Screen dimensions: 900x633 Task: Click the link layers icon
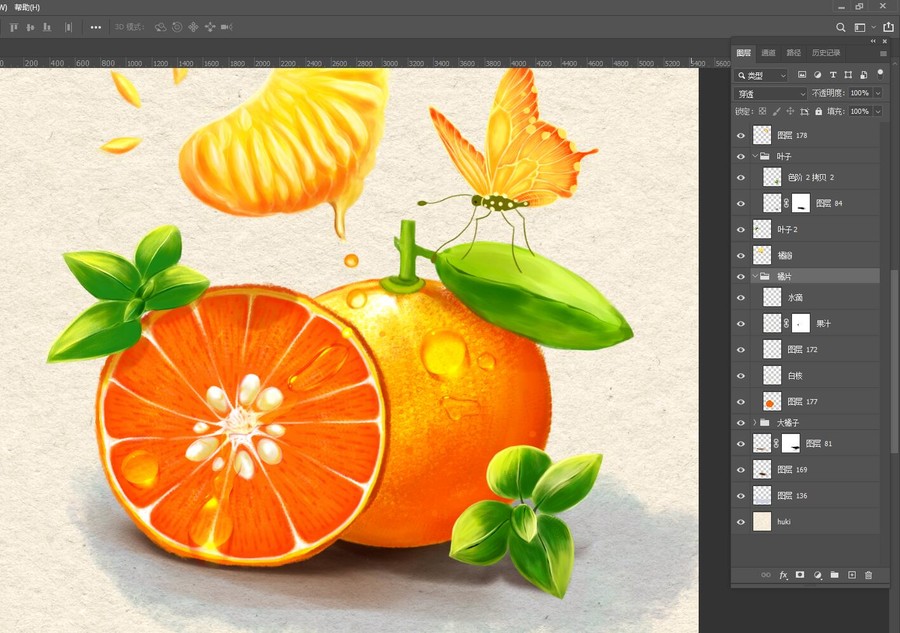click(x=766, y=574)
